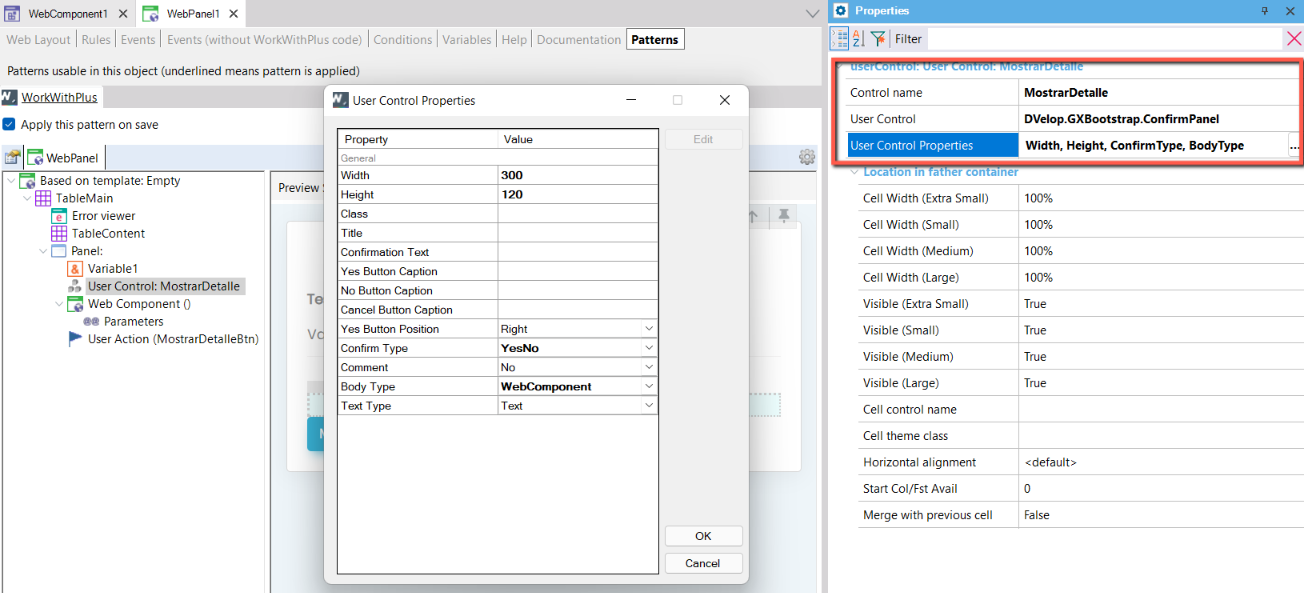Open Confirm Type dropdown

pyautogui.click(x=649, y=348)
